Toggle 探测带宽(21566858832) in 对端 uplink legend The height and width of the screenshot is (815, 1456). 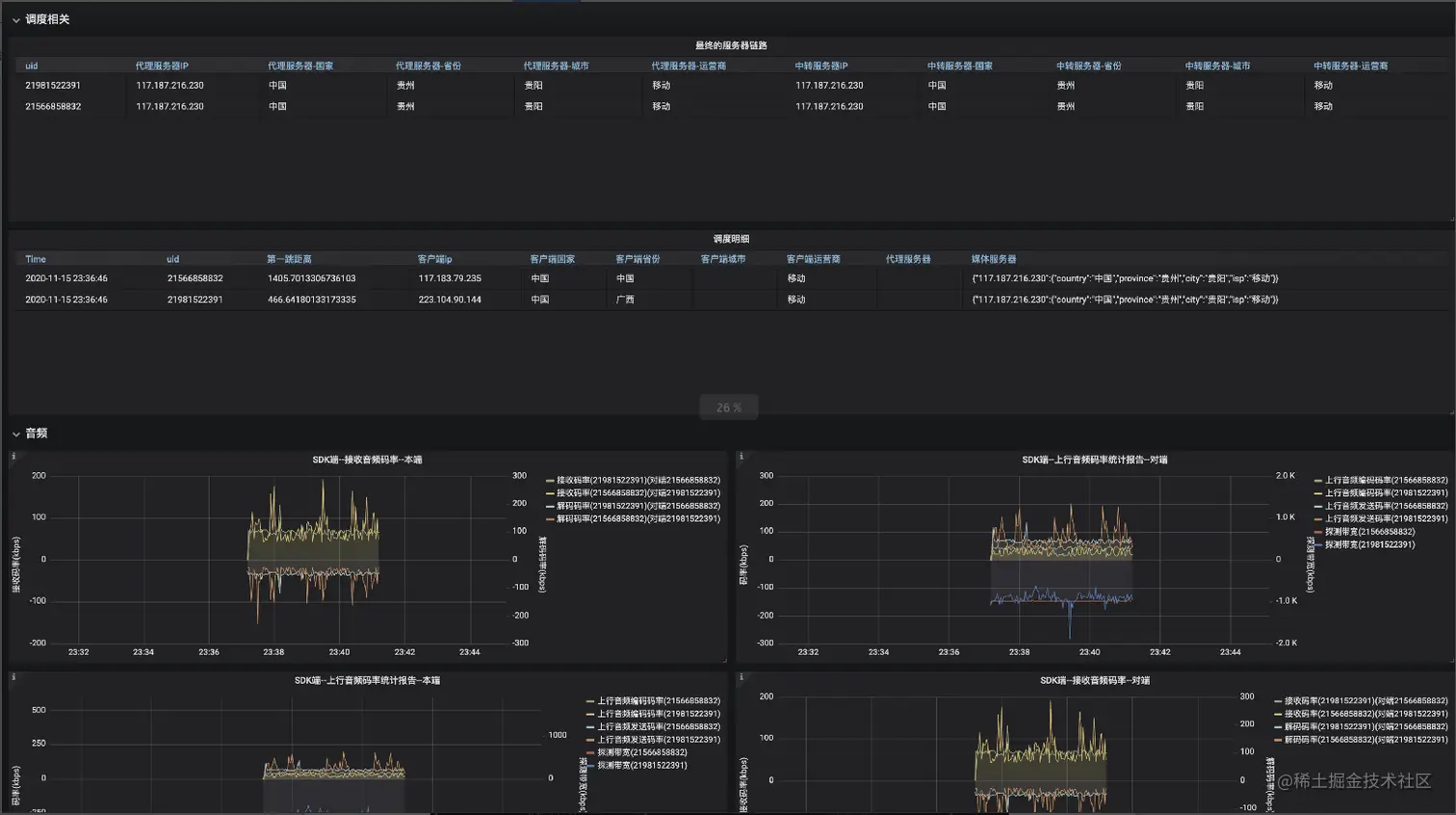pos(1370,532)
